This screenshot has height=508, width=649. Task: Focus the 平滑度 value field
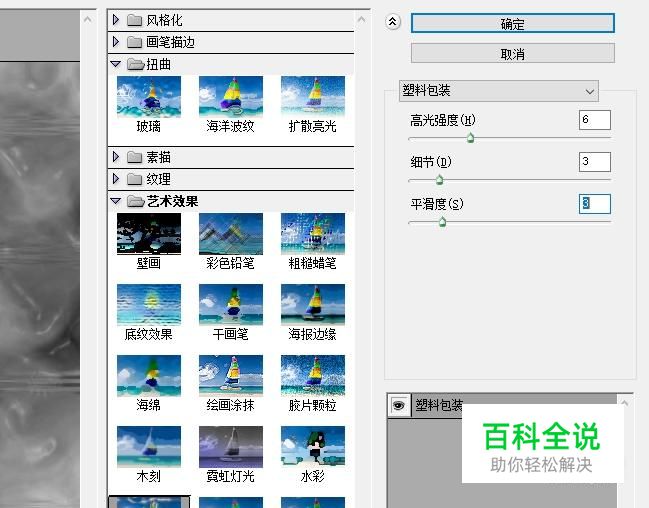pyautogui.click(x=595, y=204)
